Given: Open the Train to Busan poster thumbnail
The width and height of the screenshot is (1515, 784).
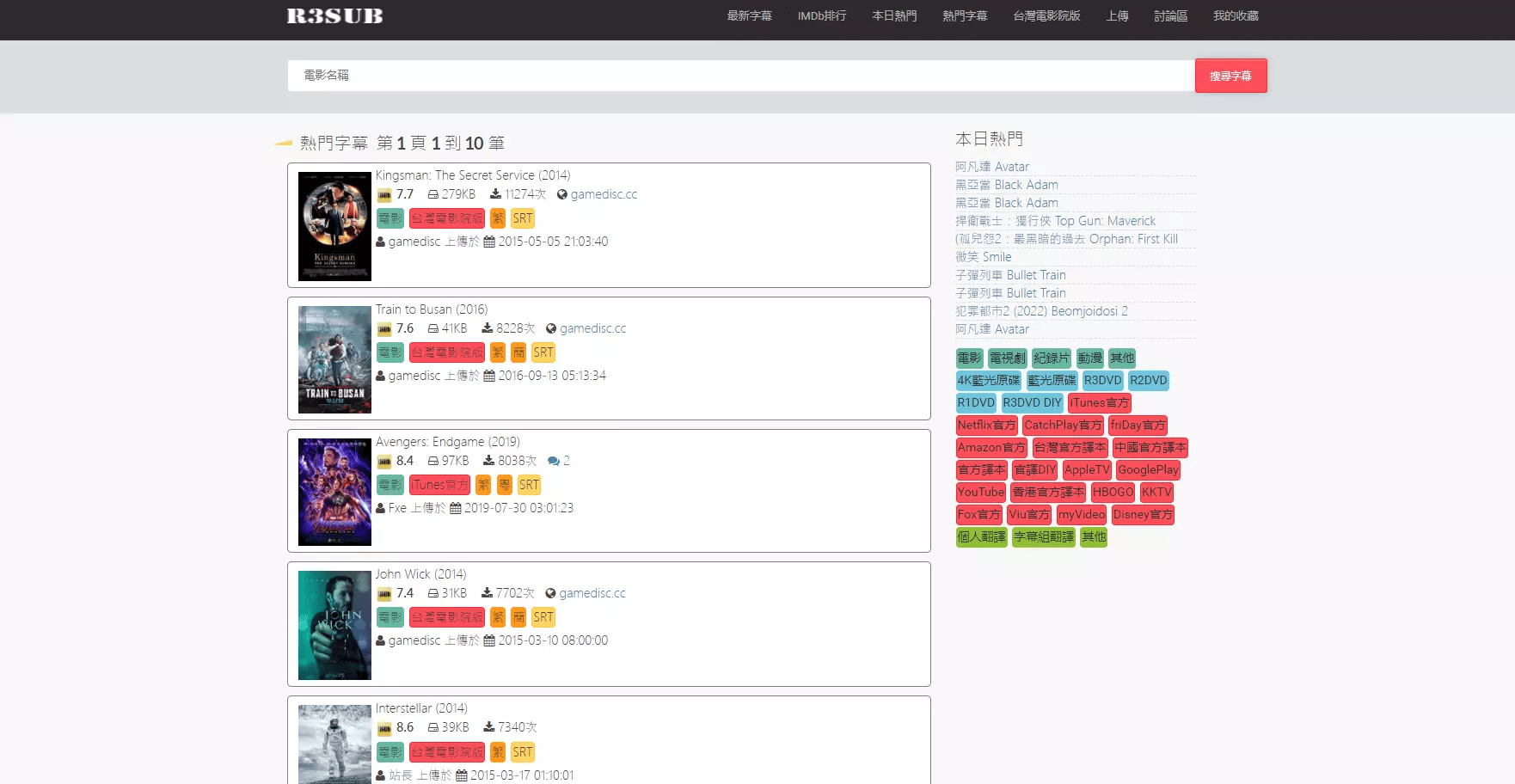Looking at the screenshot, I should tap(334, 359).
